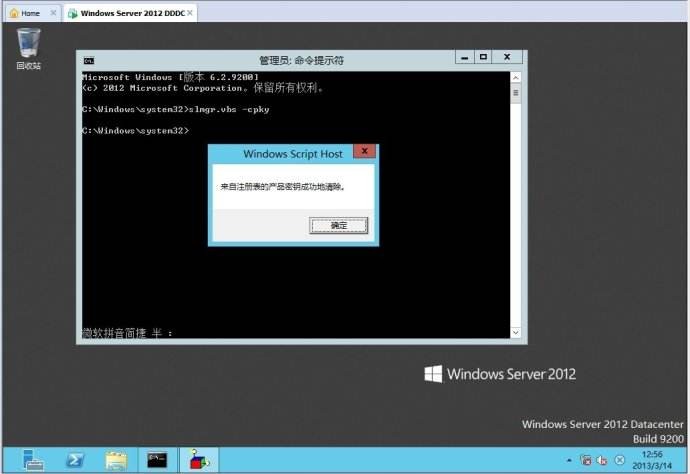Open Server Manager from the taskbar

click(x=33, y=460)
